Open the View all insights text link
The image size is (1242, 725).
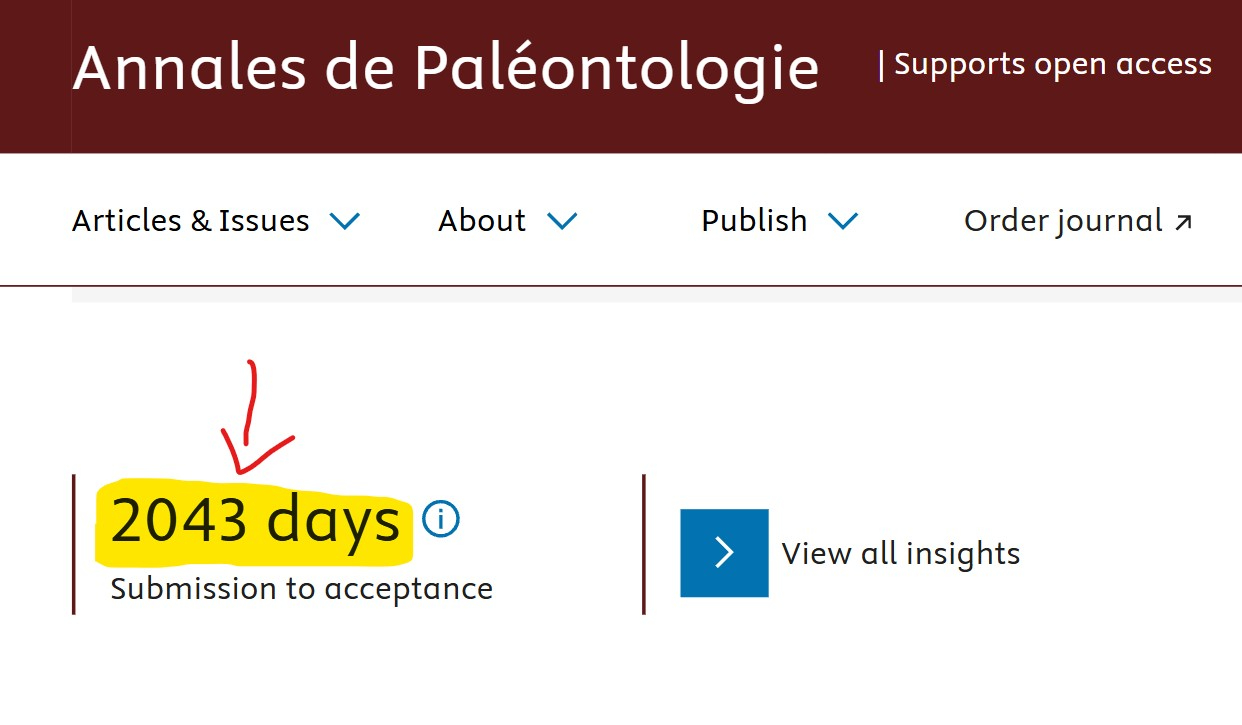(x=901, y=553)
